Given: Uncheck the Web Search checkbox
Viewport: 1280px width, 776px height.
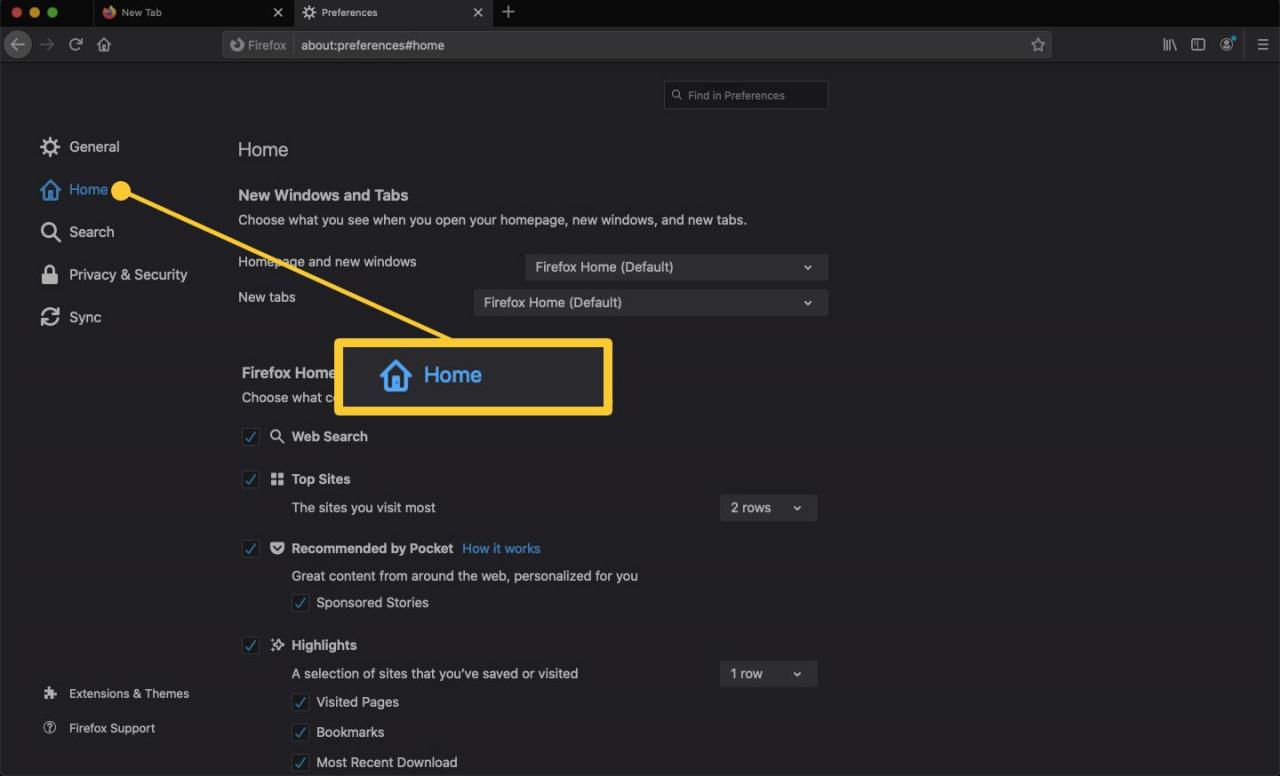Looking at the screenshot, I should click(x=250, y=436).
